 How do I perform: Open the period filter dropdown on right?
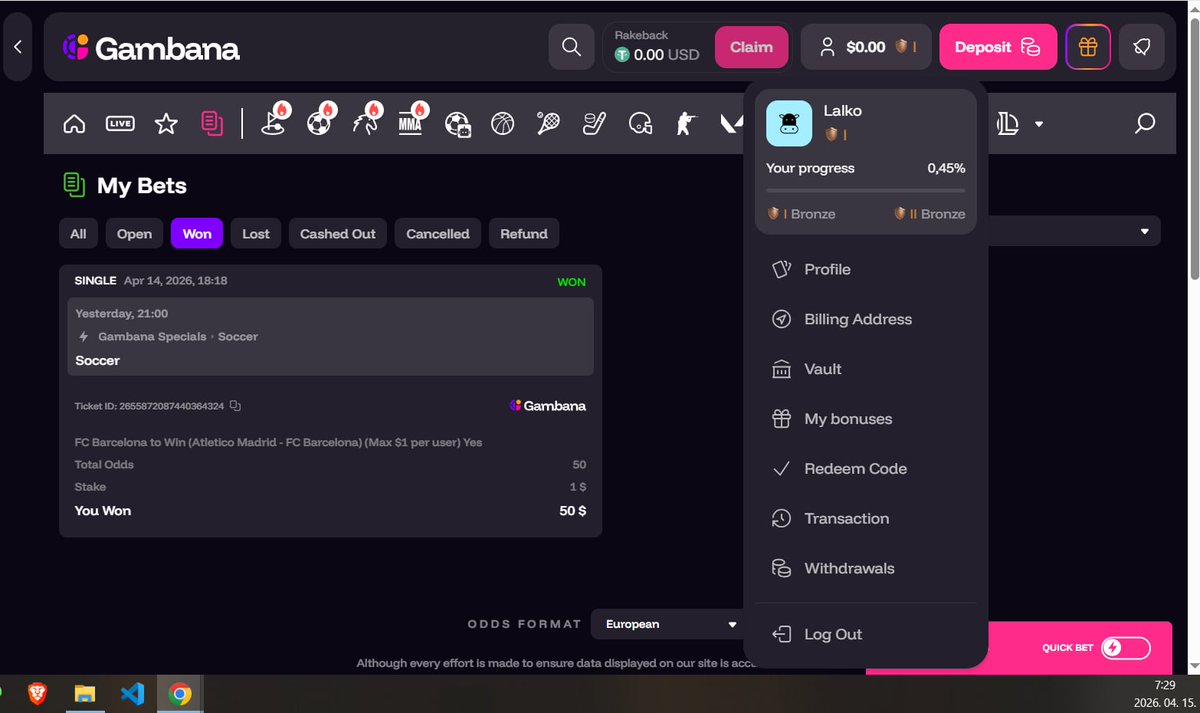point(1074,231)
